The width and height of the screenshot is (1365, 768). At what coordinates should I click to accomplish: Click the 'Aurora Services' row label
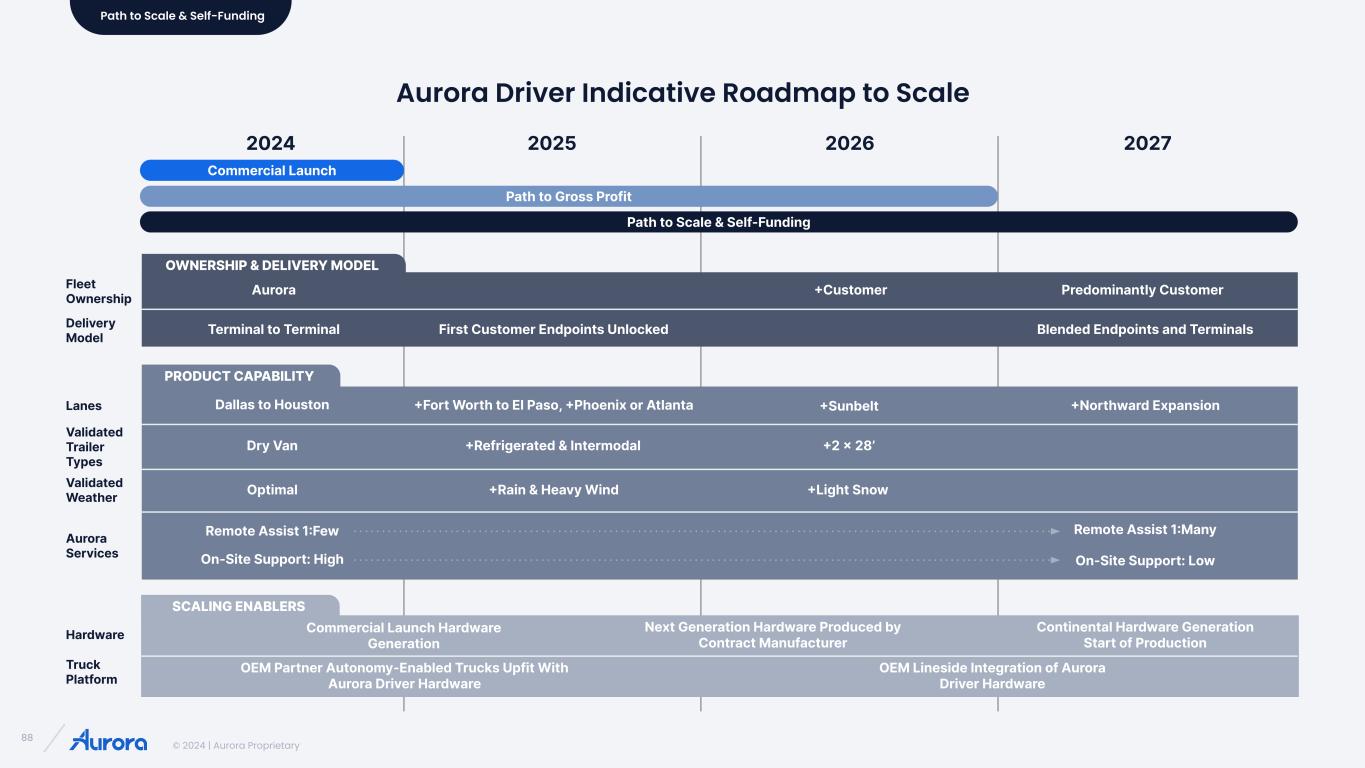(x=92, y=546)
